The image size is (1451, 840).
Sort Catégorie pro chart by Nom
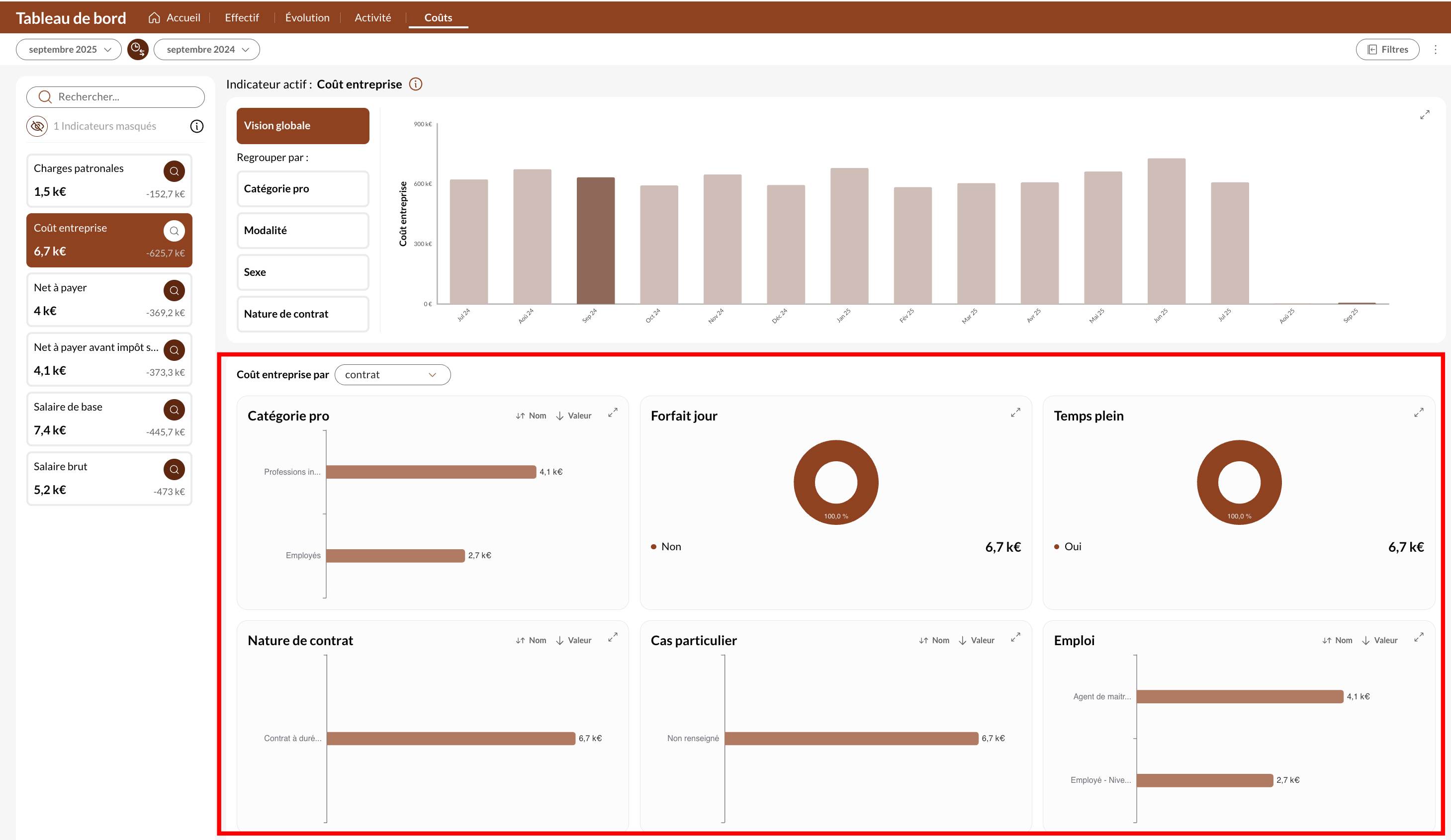(x=531, y=416)
